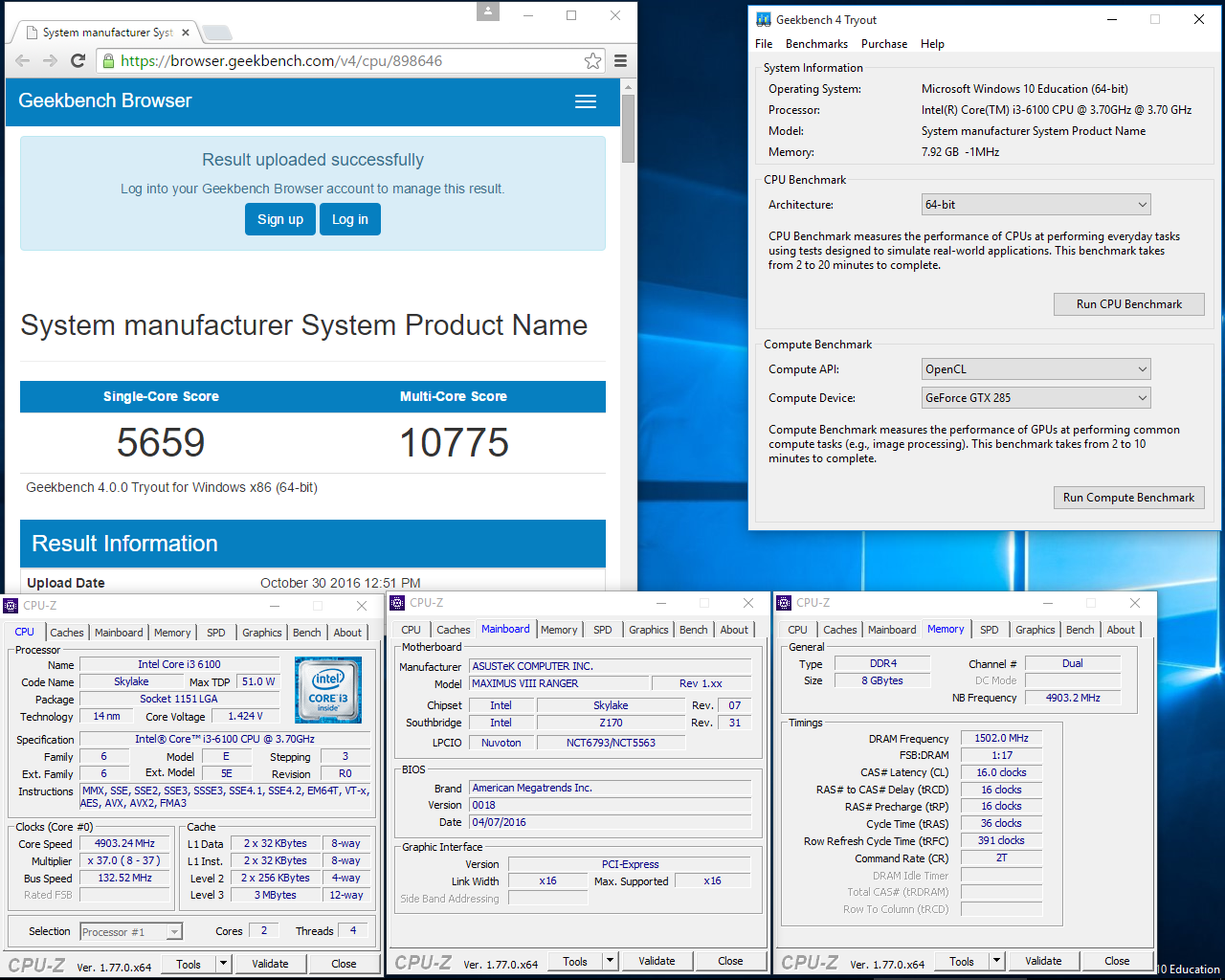Click the Sign up button
Image resolution: width=1225 pixels, height=980 pixels.
click(280, 219)
